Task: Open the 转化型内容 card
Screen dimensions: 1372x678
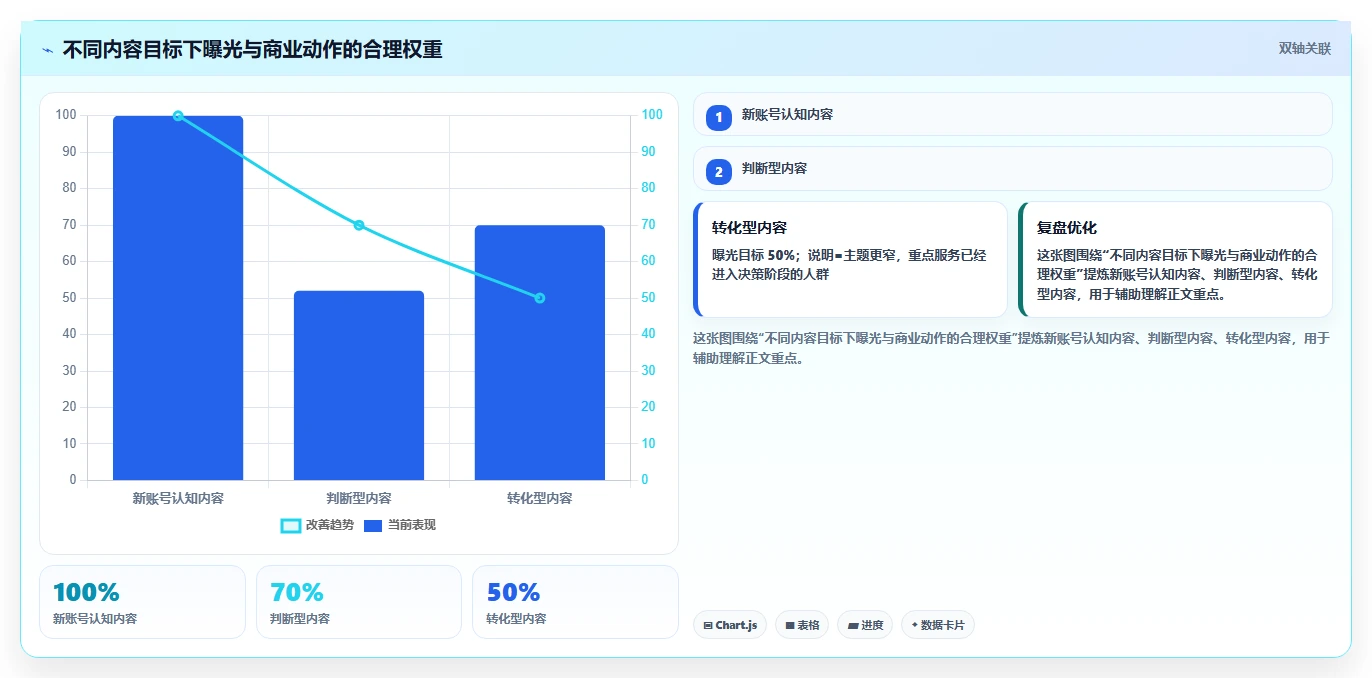Action: pos(850,260)
